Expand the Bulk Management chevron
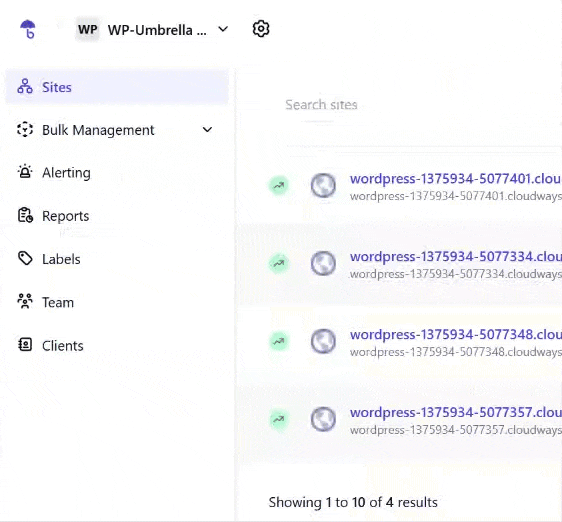This screenshot has height=522, width=562. [x=208, y=129]
